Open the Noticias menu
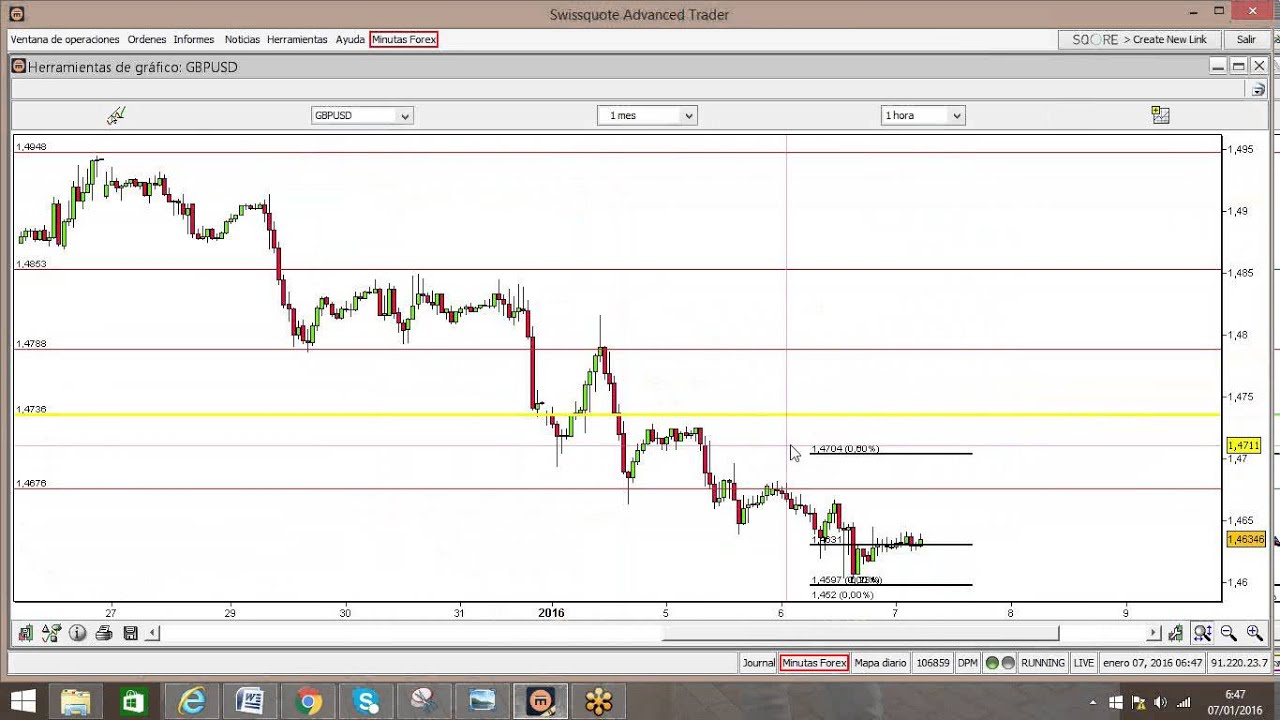 (242, 39)
